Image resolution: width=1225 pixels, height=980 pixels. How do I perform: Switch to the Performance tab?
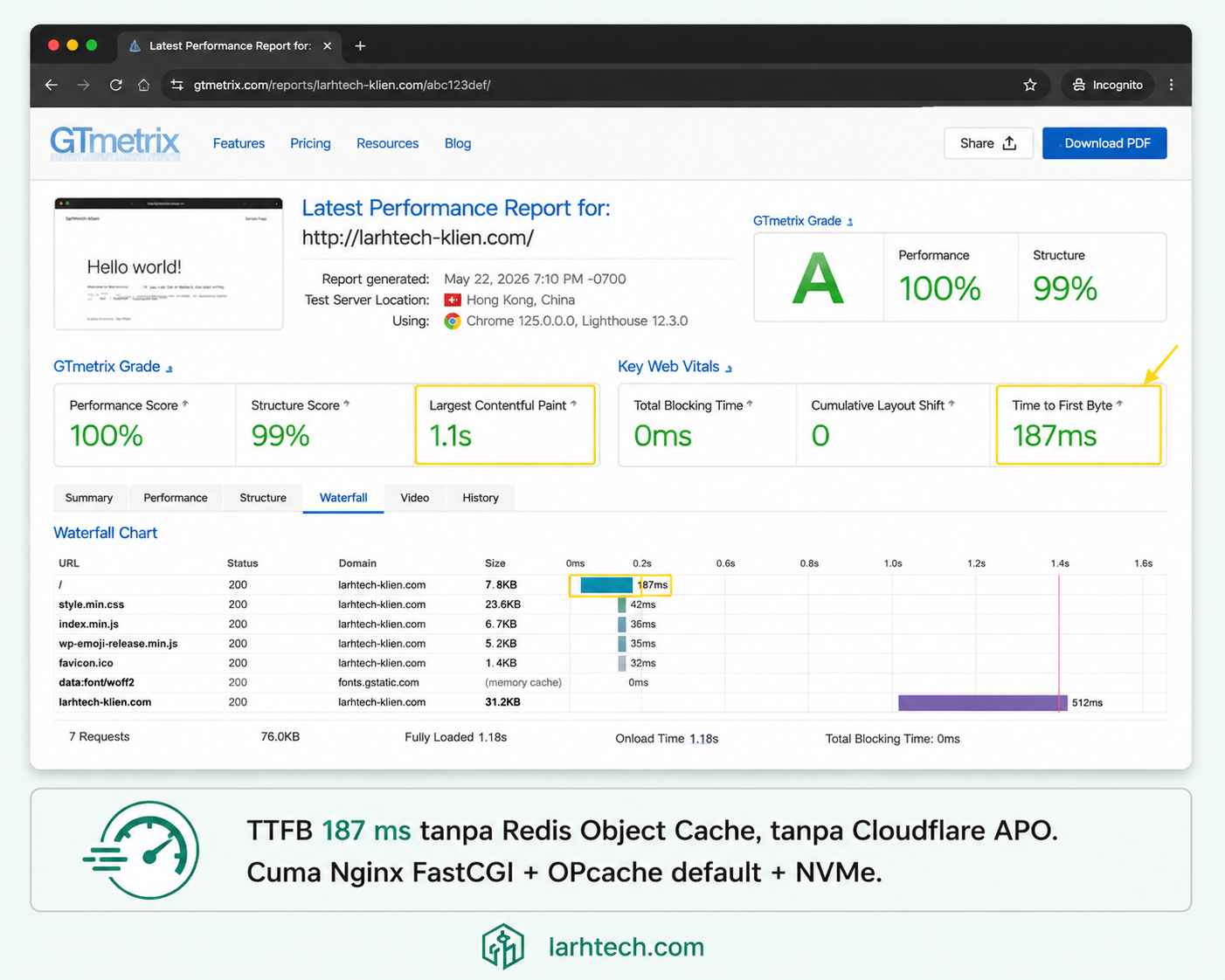pyautogui.click(x=176, y=498)
